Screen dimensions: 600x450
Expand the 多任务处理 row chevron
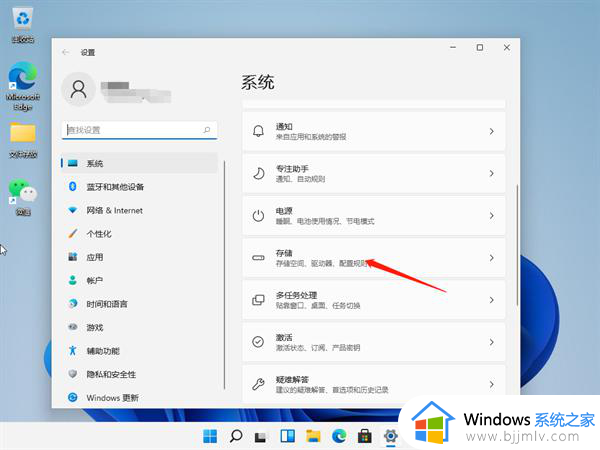pyautogui.click(x=492, y=300)
